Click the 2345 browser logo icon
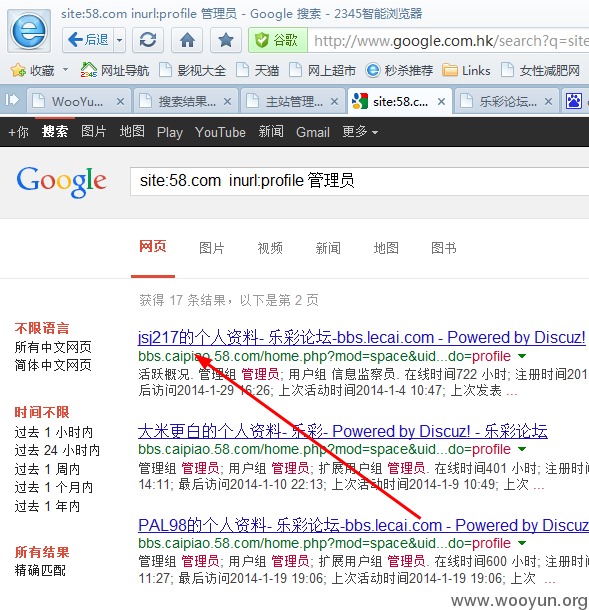The width and height of the screenshot is (589, 610). pyautogui.click(x=29, y=31)
